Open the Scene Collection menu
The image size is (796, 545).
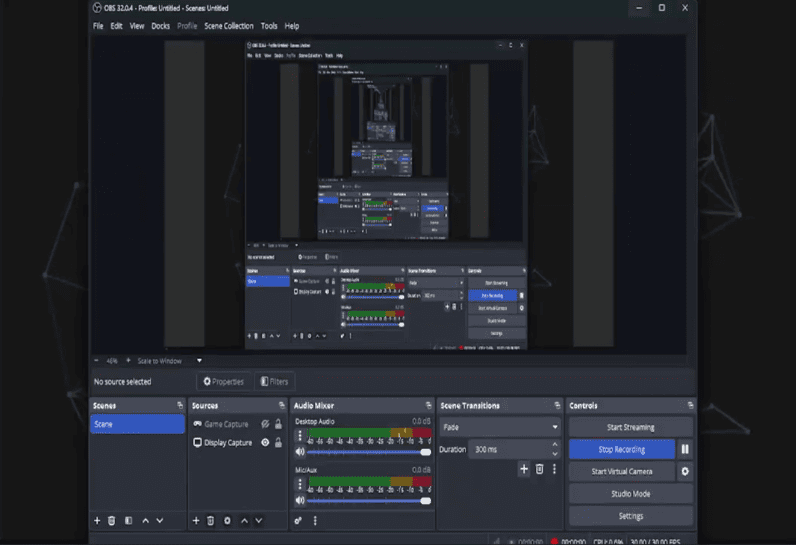click(x=228, y=26)
